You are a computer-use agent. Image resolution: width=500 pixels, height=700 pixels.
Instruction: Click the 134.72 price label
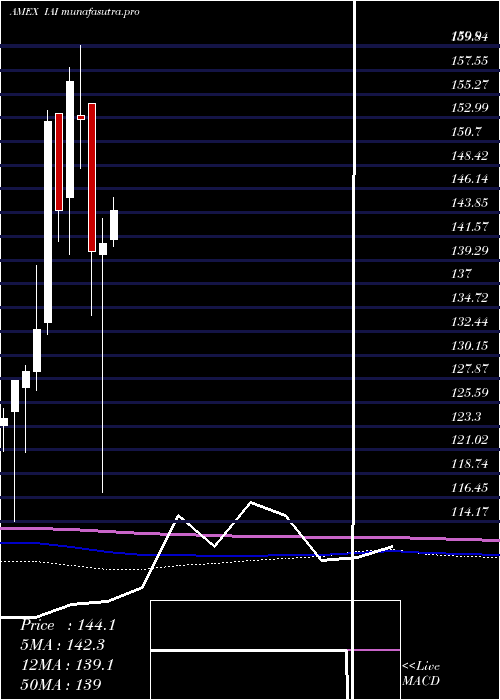click(x=469, y=298)
